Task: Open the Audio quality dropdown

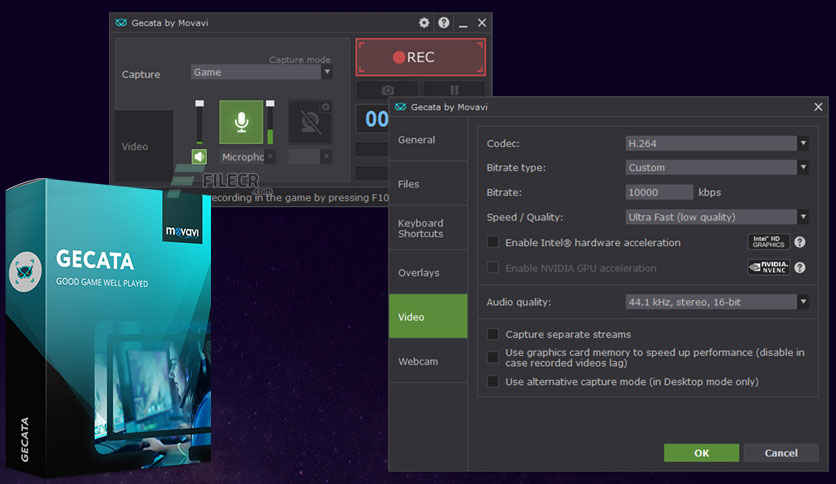Action: (716, 301)
